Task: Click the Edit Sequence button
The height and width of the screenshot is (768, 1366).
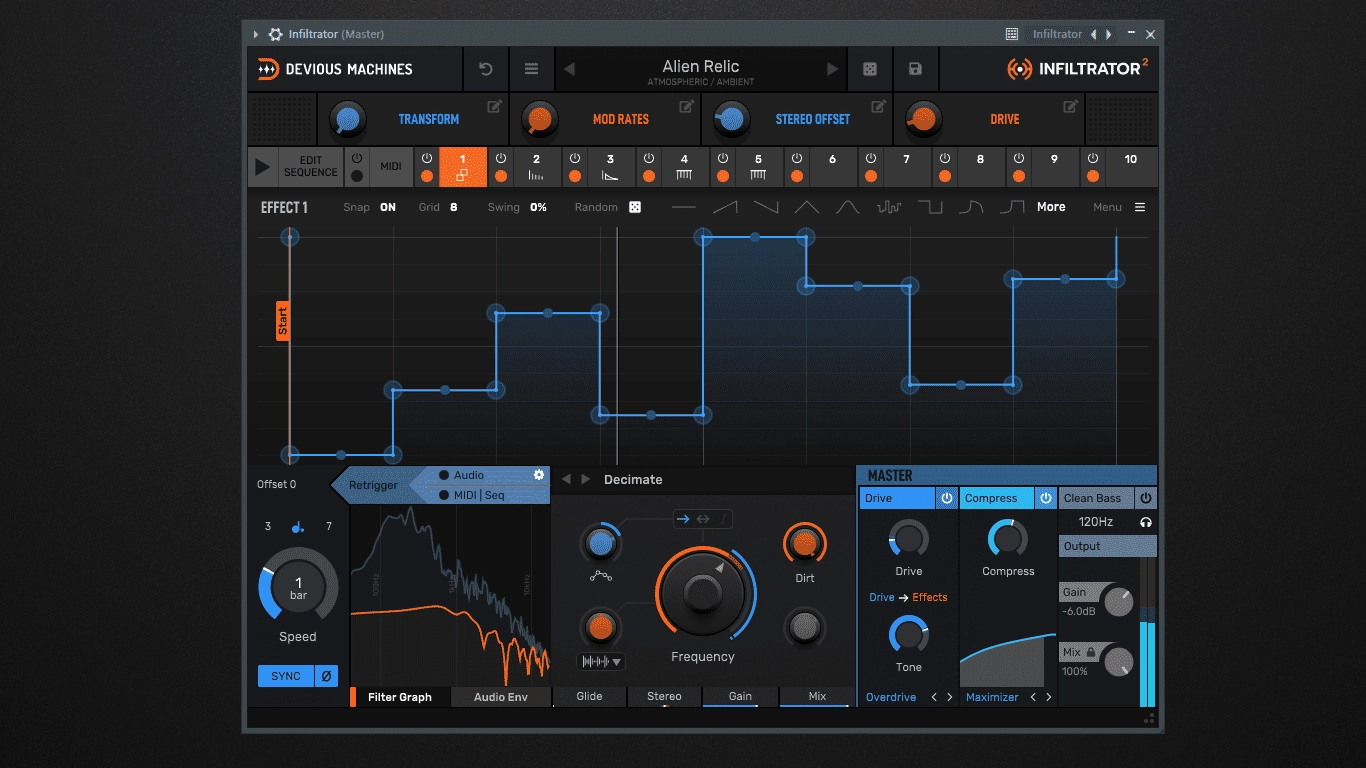Action: (x=311, y=167)
